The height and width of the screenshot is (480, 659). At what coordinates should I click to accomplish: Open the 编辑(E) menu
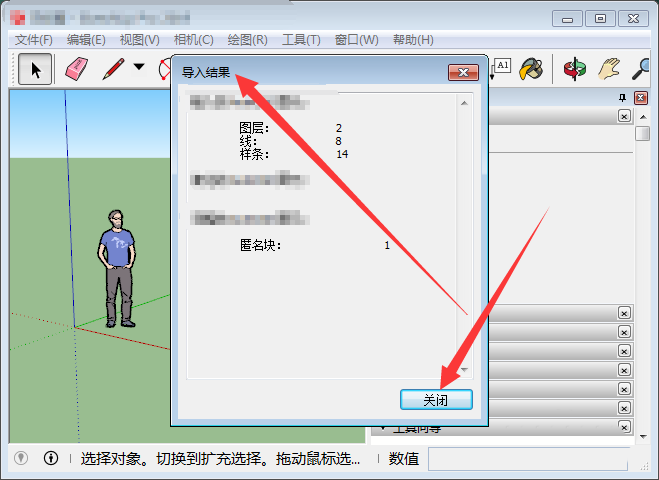[86, 40]
